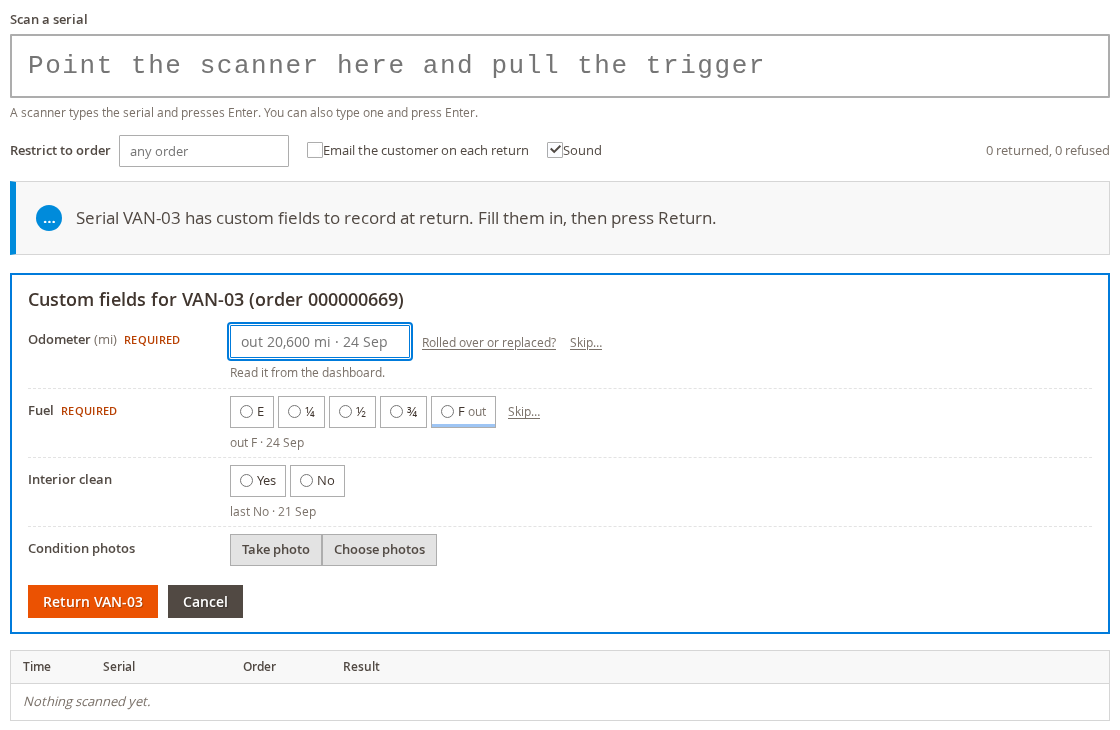Viewport: 1120px width, 730px height.
Task: Focus the Restrict to order field
Action: [x=204, y=151]
